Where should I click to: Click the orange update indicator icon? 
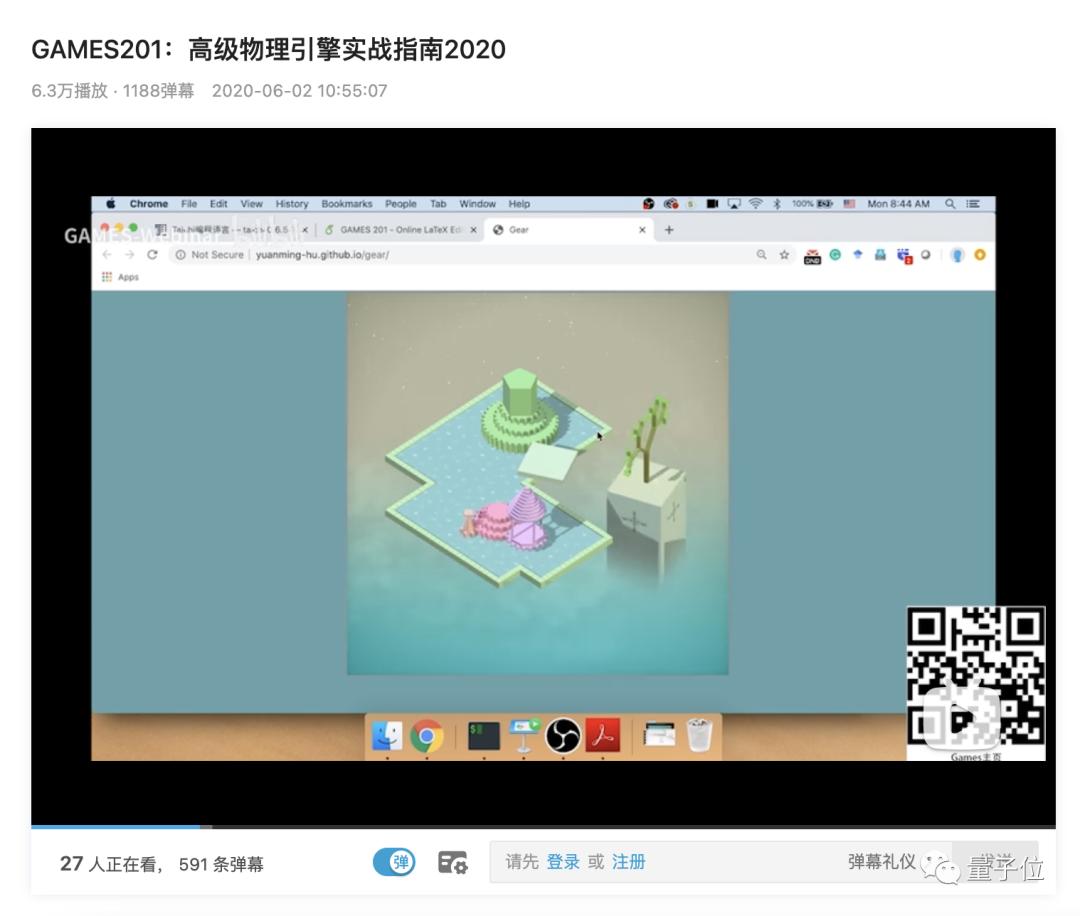coord(979,255)
